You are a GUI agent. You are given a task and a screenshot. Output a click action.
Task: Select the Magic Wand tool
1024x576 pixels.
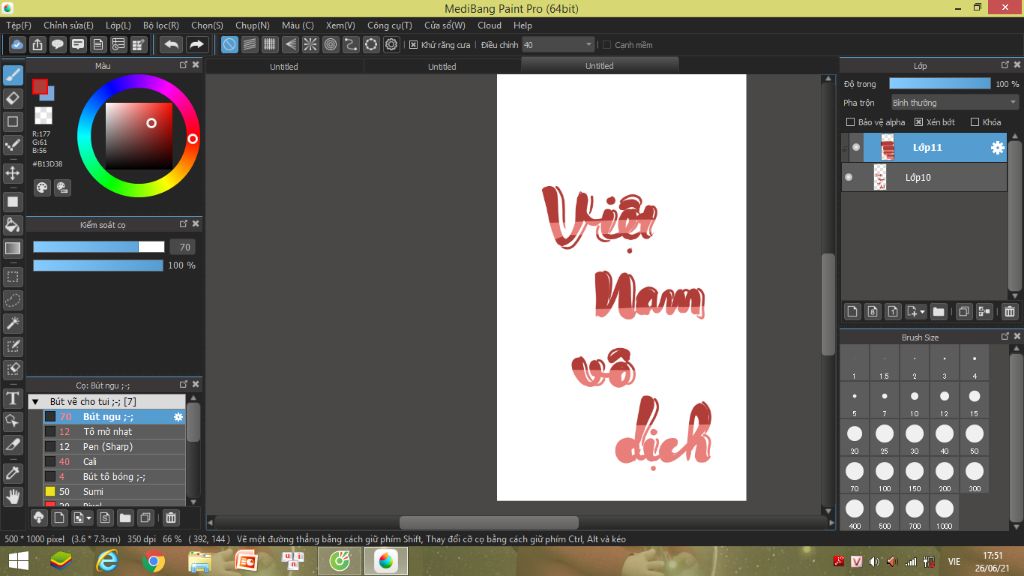point(12,323)
